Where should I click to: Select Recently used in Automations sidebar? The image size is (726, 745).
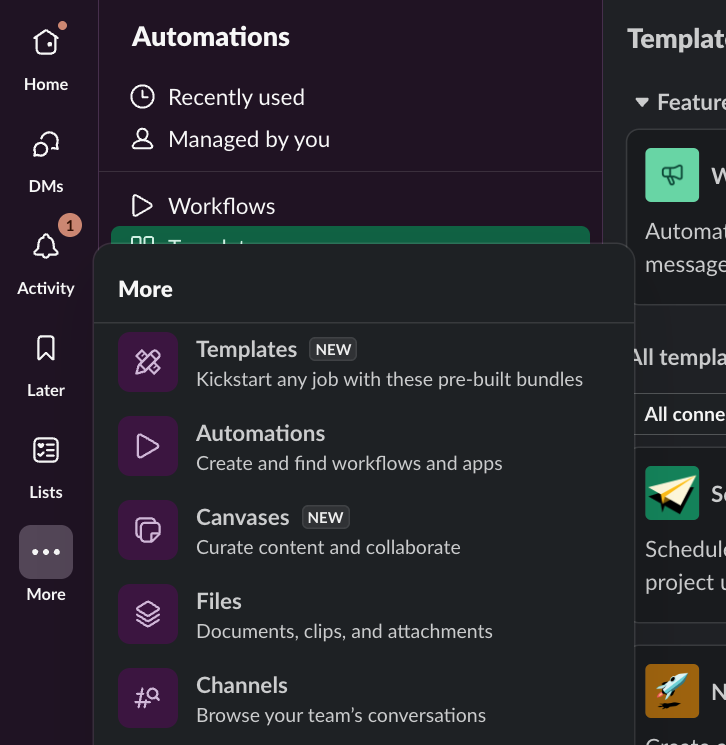(x=350, y=97)
